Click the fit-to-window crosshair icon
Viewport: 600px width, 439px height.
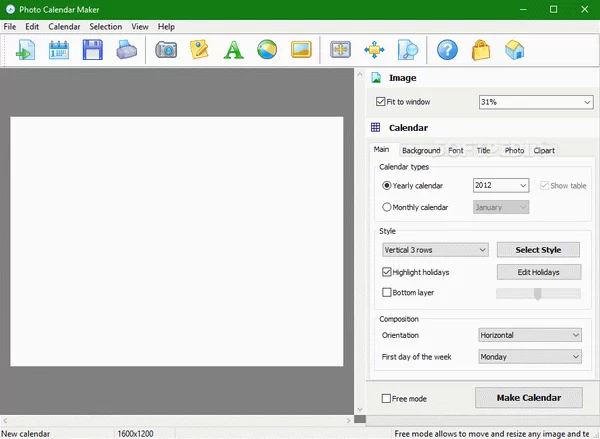[x=340, y=50]
